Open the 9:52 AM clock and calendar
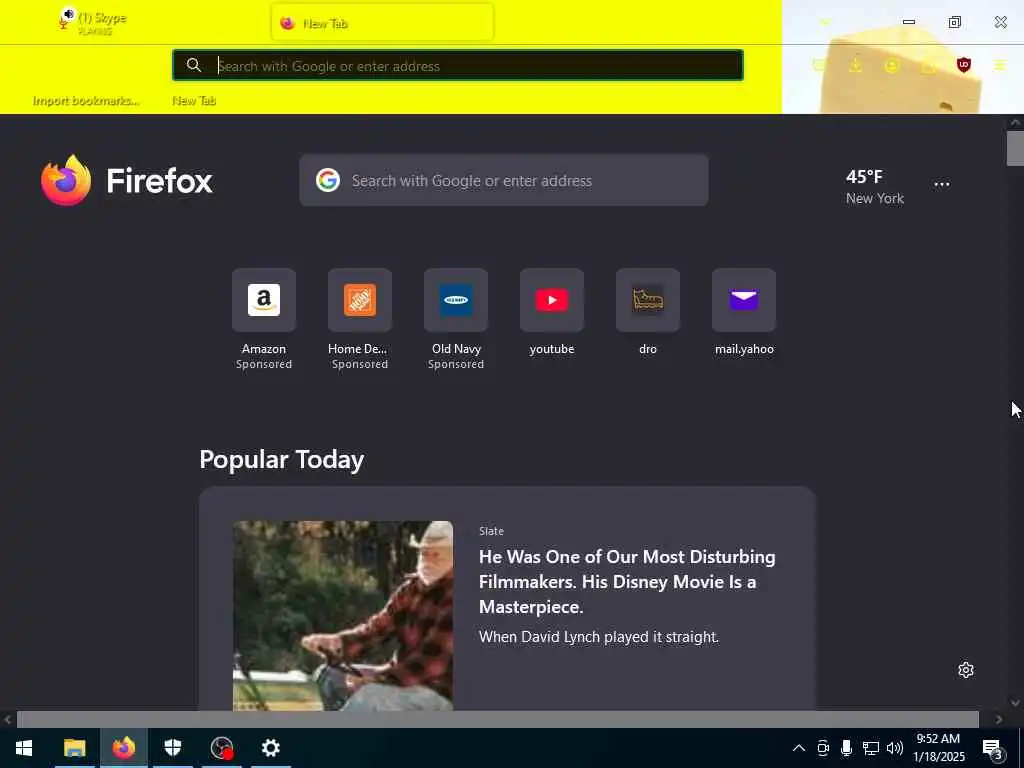The image size is (1024, 768). coord(938,748)
